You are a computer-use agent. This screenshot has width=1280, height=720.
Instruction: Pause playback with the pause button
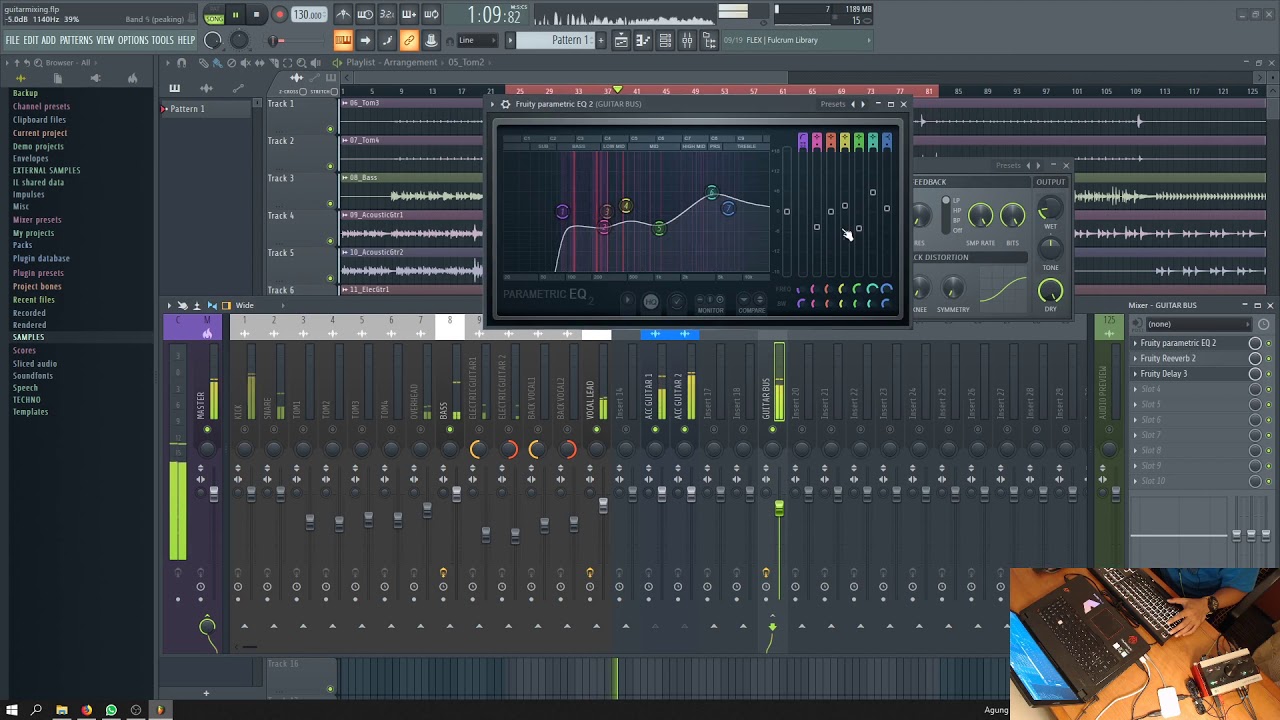(x=235, y=14)
